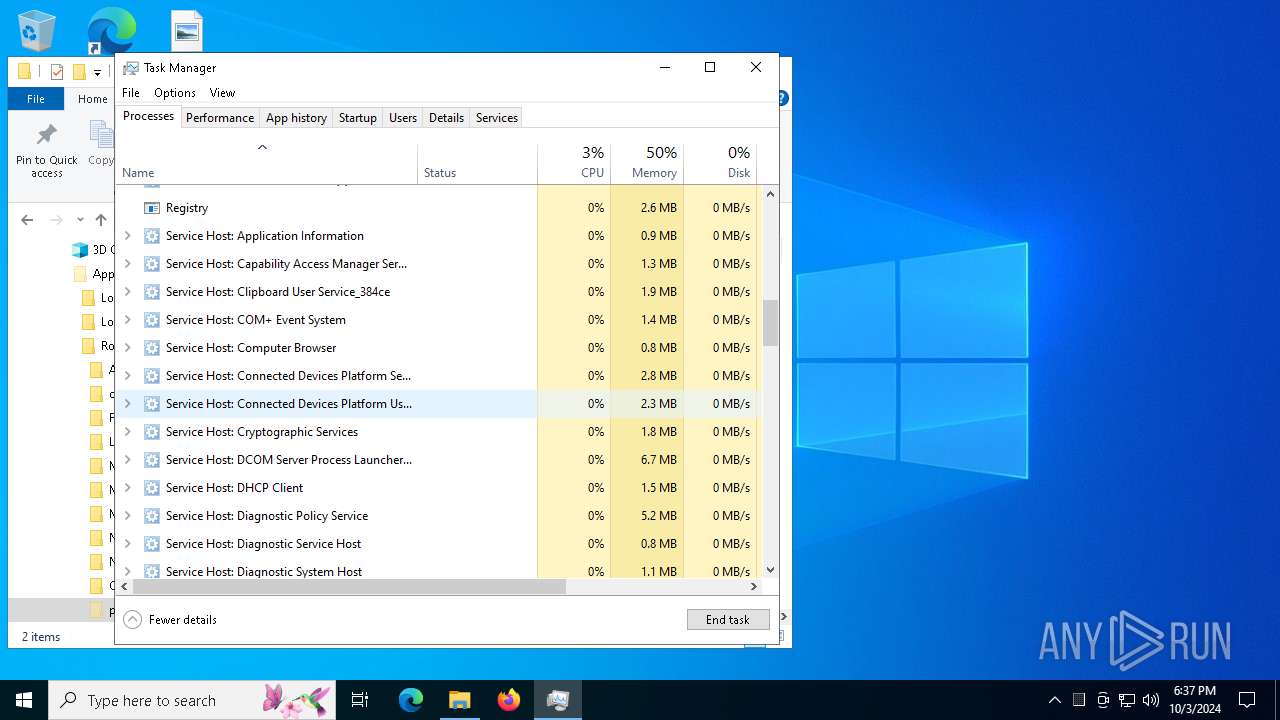1280x720 pixels.
Task: Expand Service Host: DHCP Client
Action: [127, 488]
